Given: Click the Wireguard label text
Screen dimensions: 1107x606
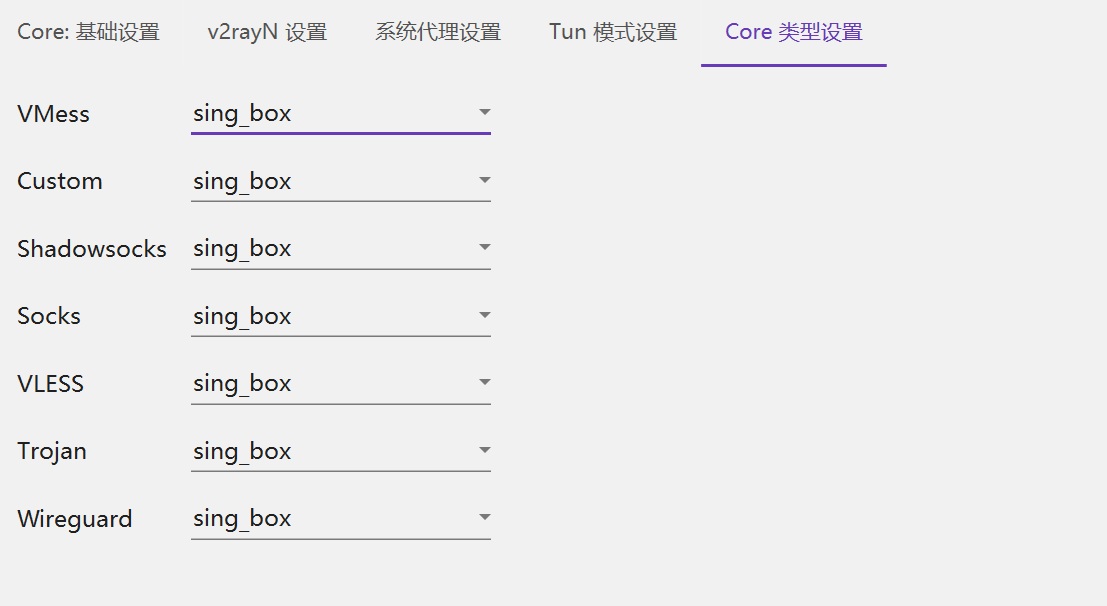Looking at the screenshot, I should pyautogui.click(x=75, y=519).
